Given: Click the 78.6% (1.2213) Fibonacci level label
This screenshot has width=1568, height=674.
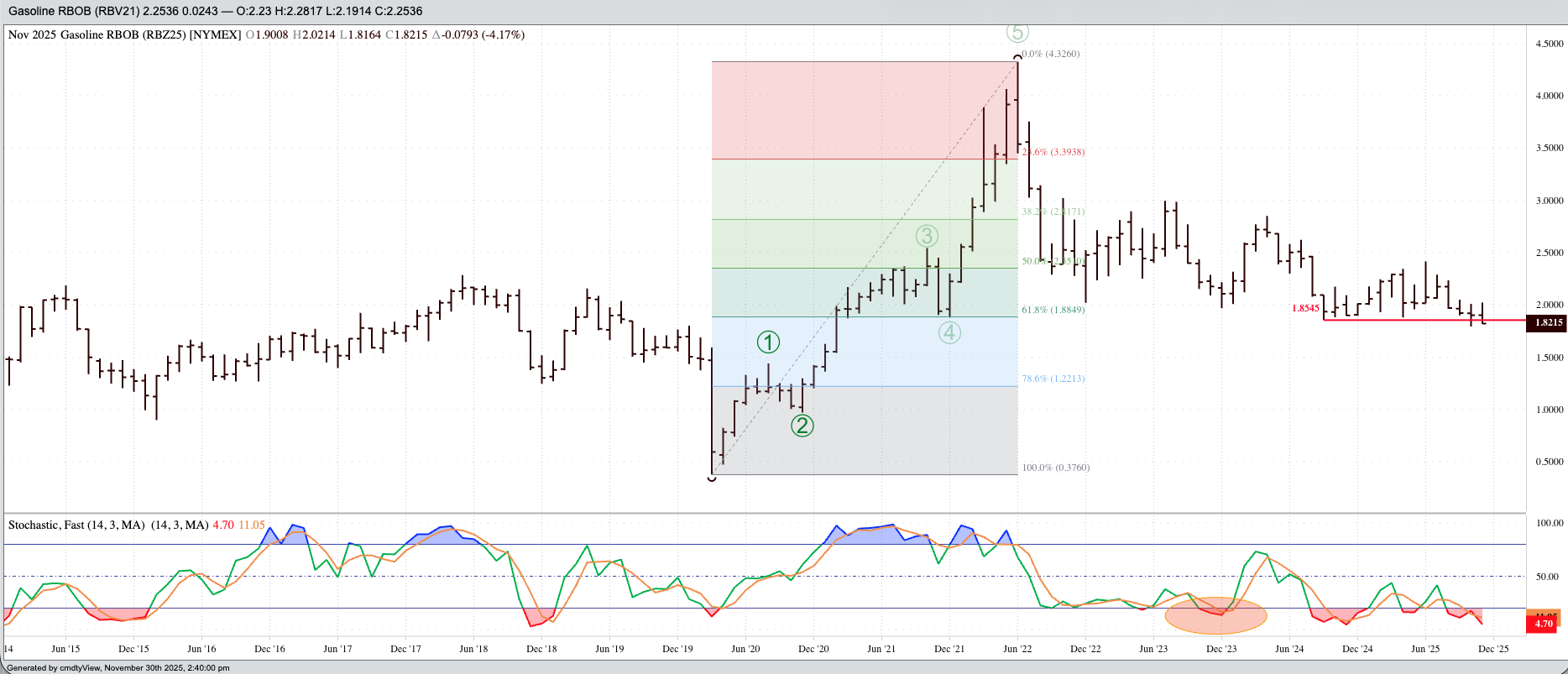Looking at the screenshot, I should 1053,379.
